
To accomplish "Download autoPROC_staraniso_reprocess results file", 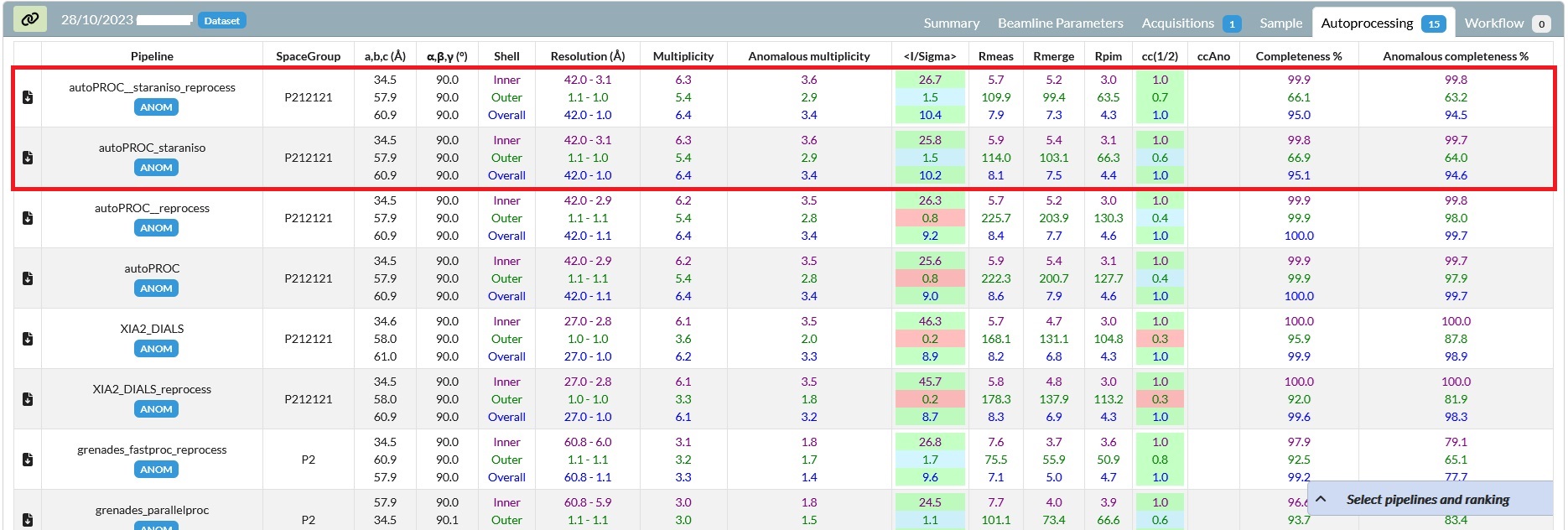I will [28, 97].
